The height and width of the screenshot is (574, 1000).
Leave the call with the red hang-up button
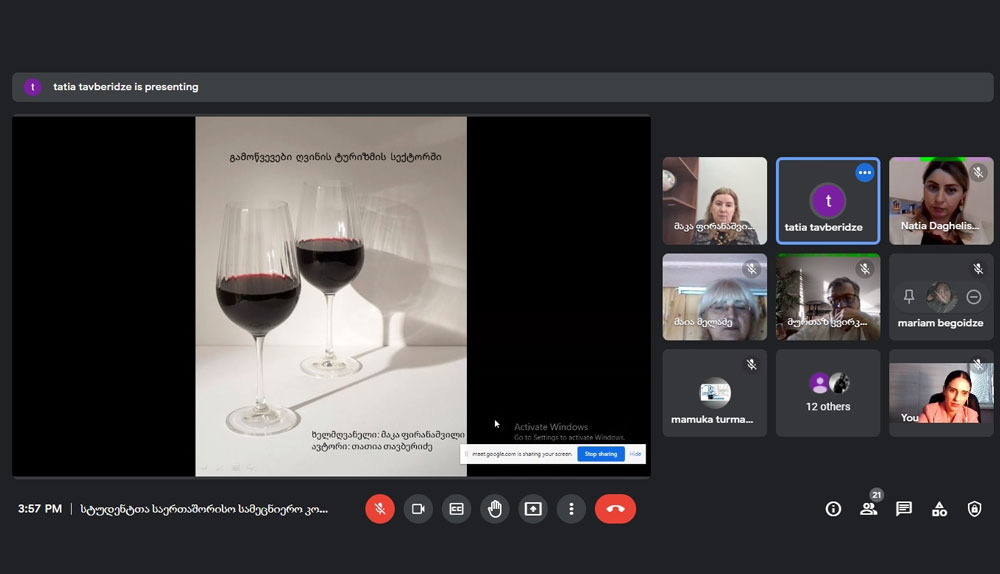(615, 509)
